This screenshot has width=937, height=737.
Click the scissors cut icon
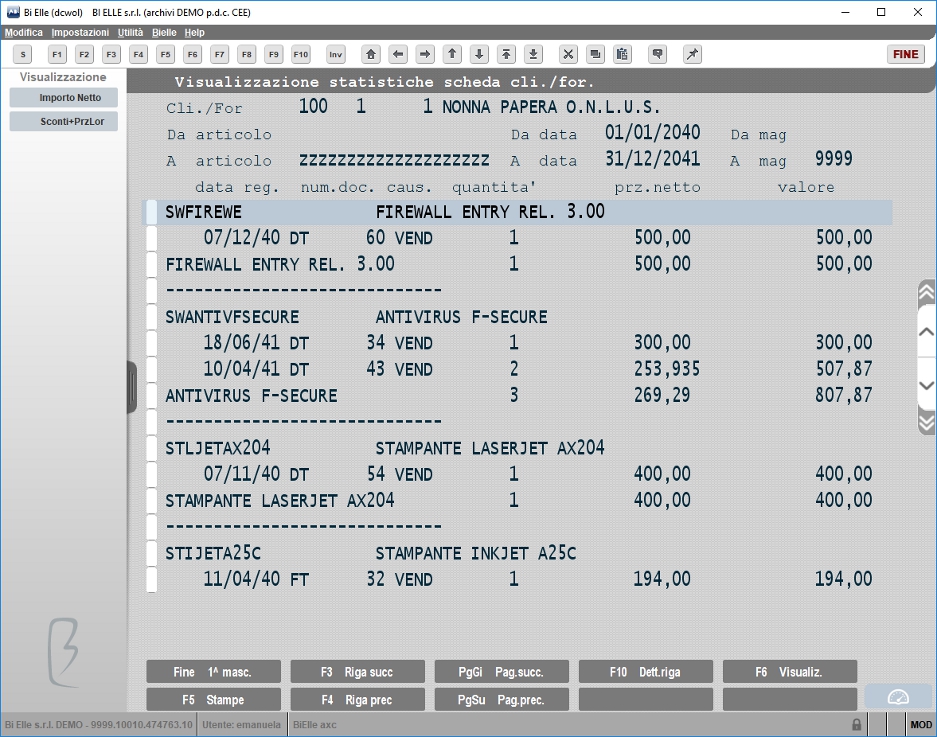(568, 54)
